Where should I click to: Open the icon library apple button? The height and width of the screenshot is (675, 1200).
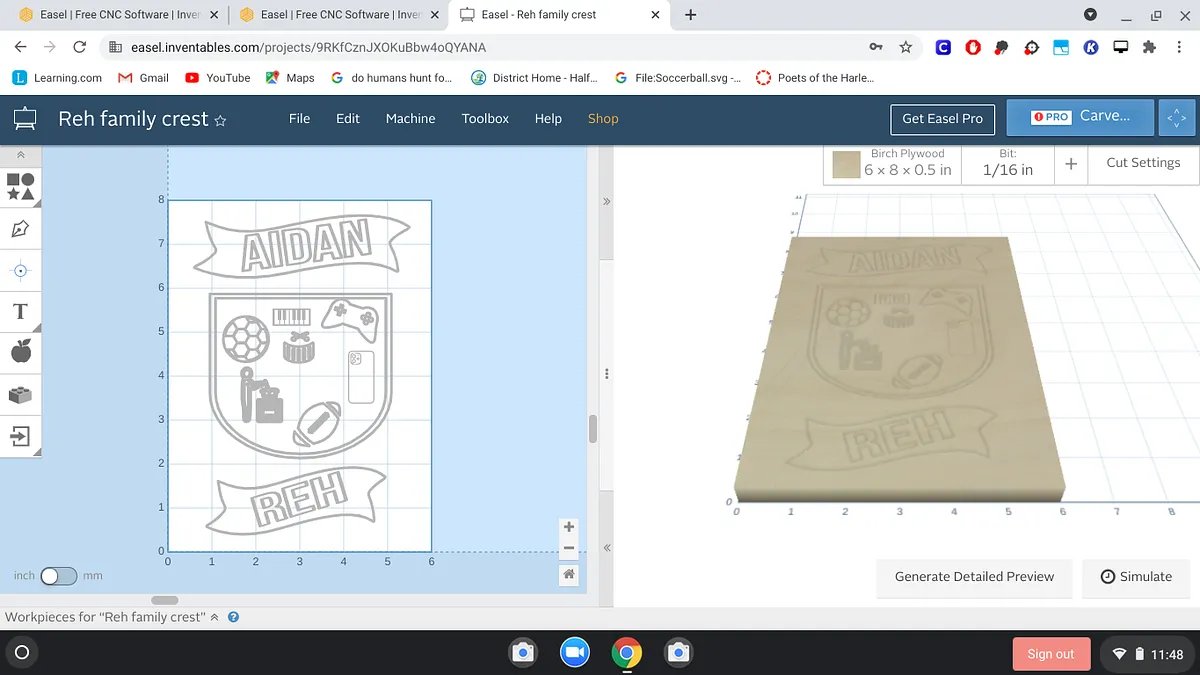click(x=20, y=351)
